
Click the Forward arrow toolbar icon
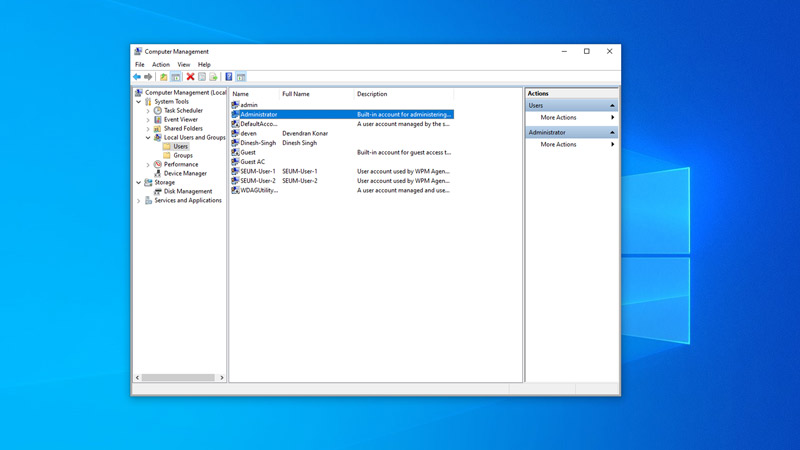tap(148, 77)
